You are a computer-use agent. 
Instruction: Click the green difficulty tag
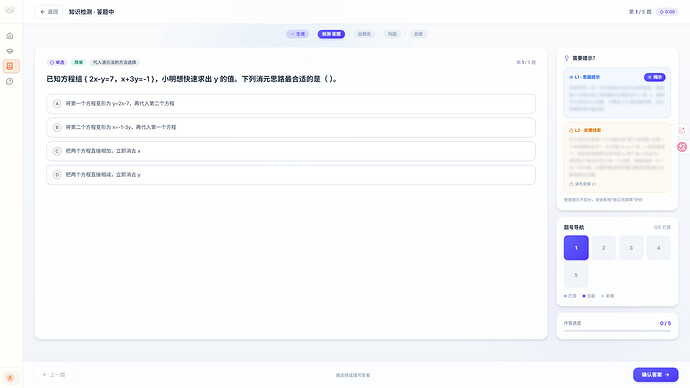coord(78,62)
